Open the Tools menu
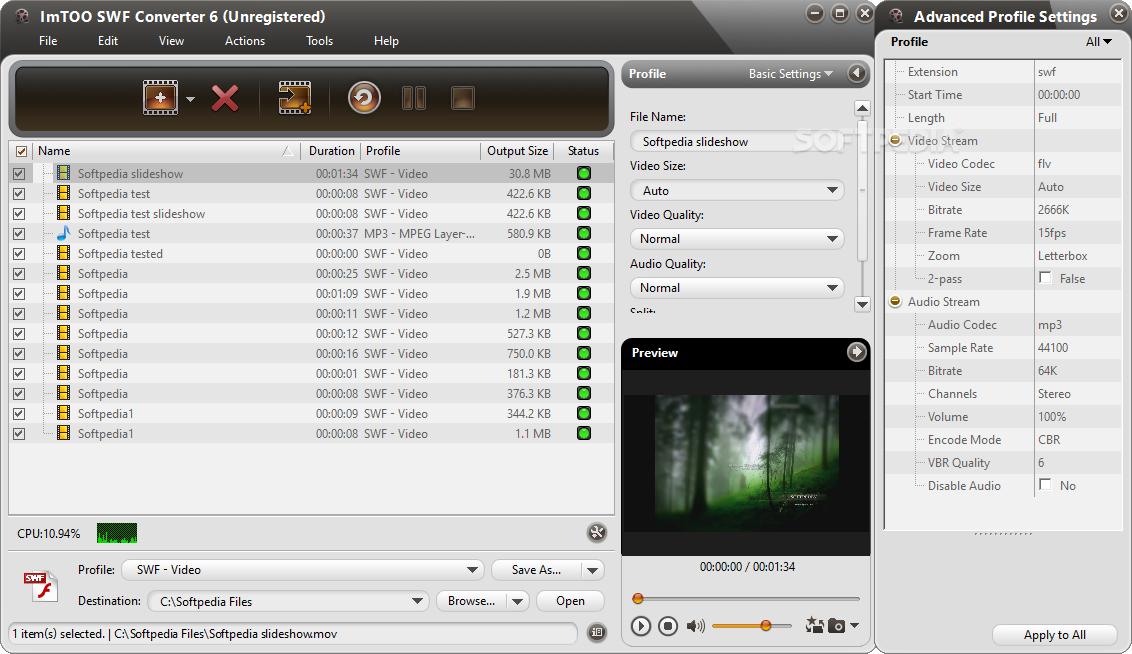Viewport: 1132px width, 654px height. tap(319, 40)
